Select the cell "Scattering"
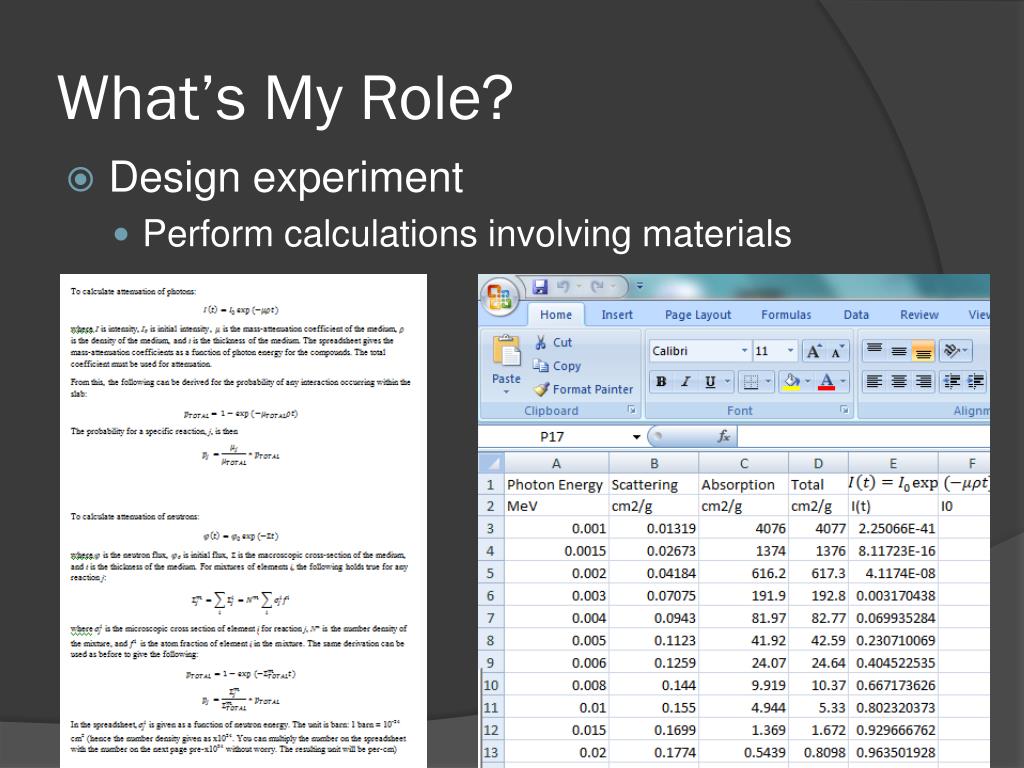Screen dimensions: 1024x768 654,485
